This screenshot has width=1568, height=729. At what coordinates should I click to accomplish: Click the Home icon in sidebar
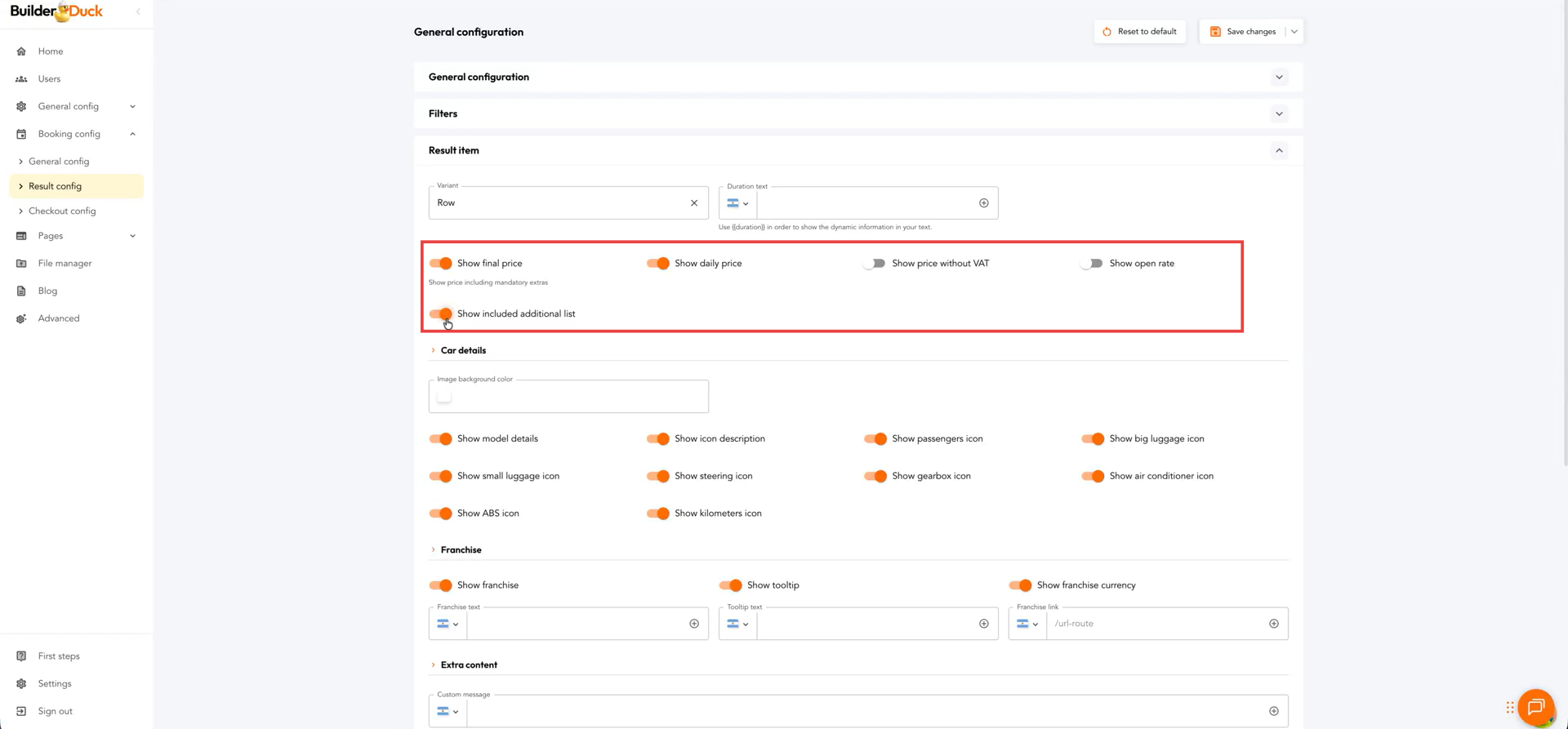(x=21, y=51)
